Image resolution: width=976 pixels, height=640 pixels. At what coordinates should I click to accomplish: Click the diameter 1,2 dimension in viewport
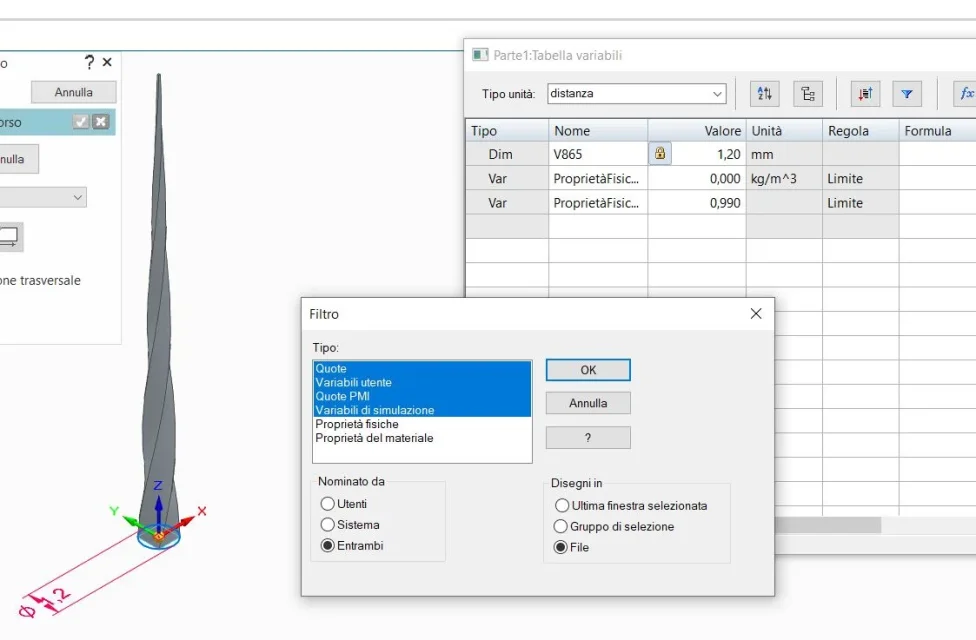pyautogui.click(x=45, y=603)
